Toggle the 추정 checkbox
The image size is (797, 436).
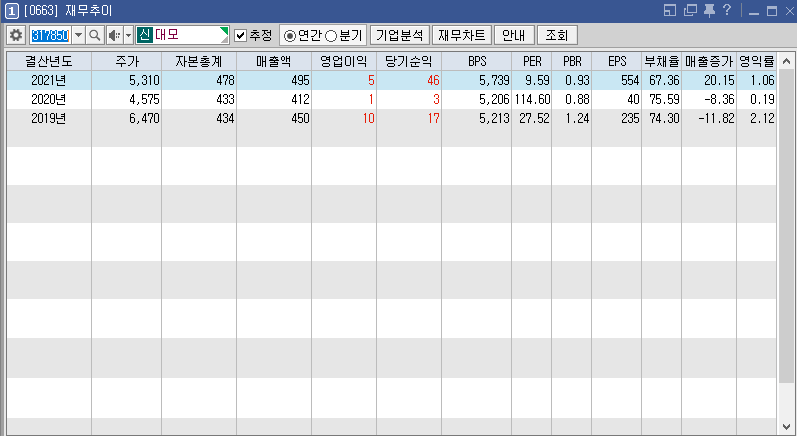click(x=240, y=35)
